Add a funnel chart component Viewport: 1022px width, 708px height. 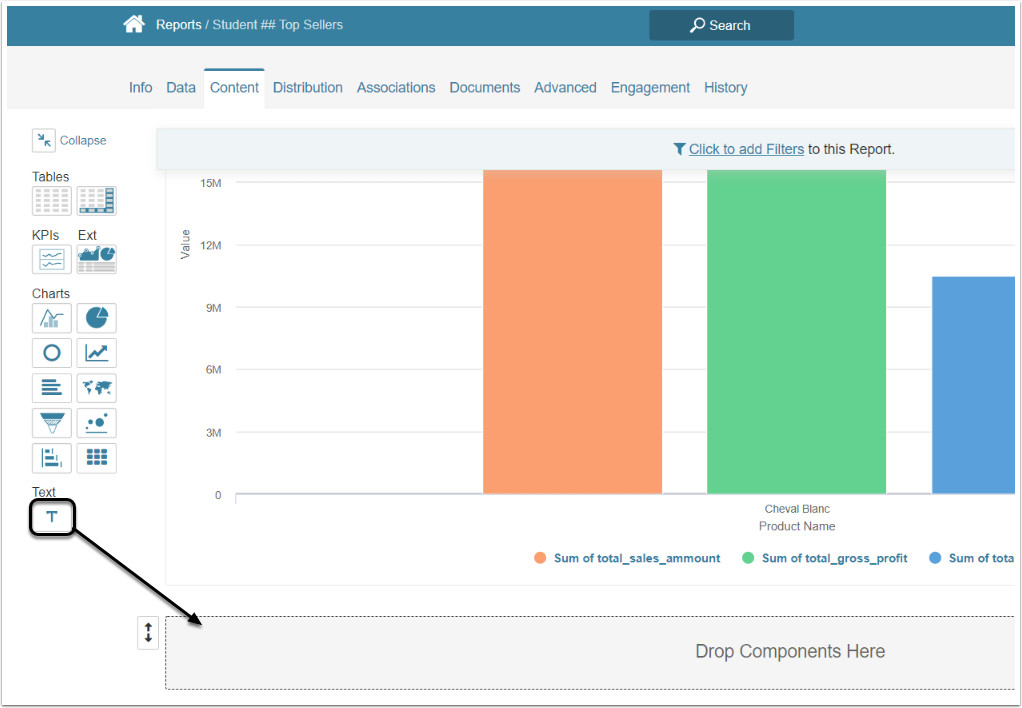51,423
